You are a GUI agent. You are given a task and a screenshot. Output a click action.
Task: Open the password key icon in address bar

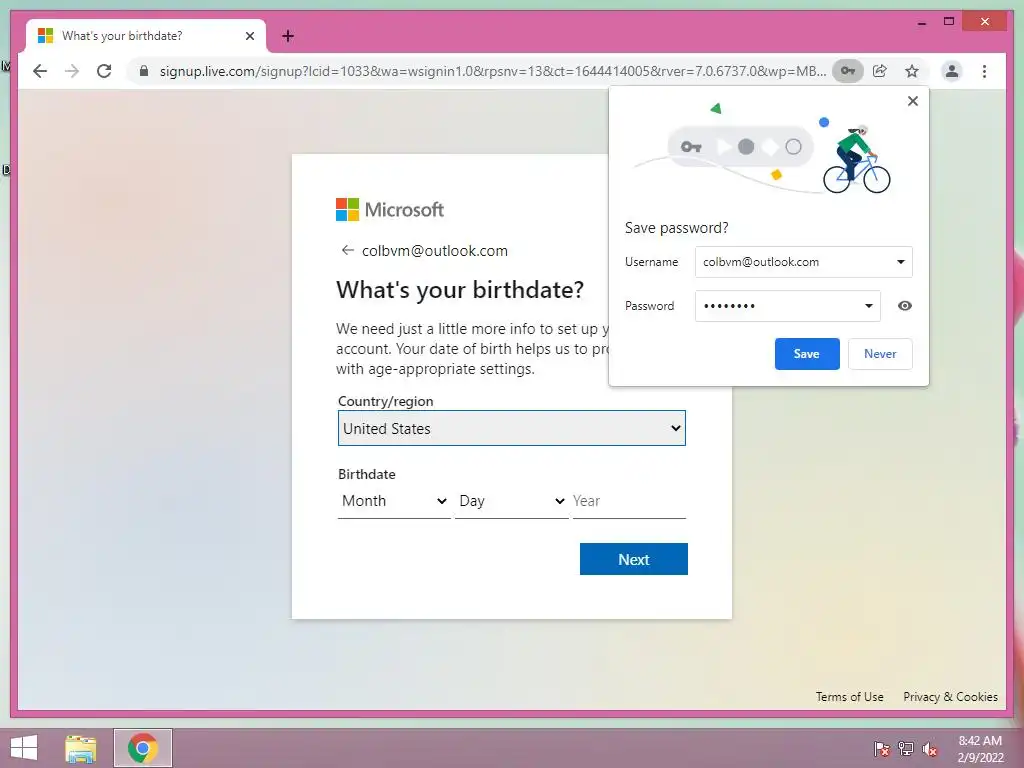click(848, 71)
